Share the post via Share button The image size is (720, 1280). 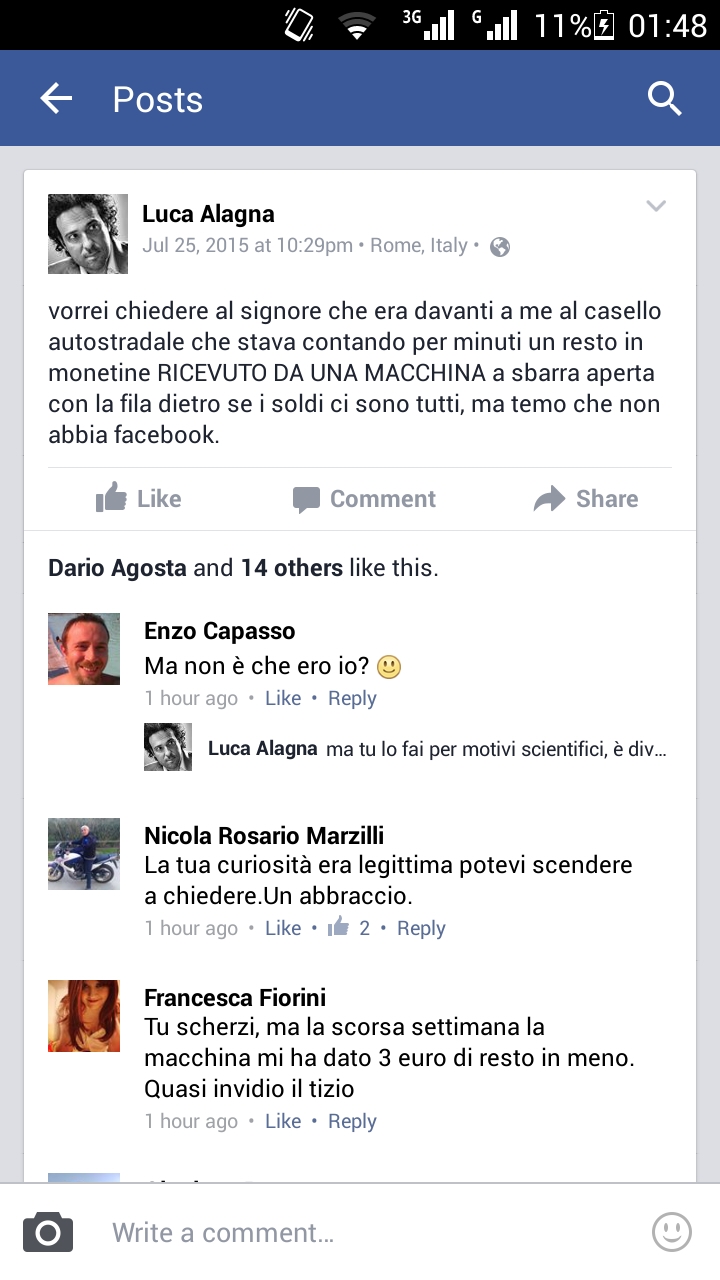pos(586,498)
